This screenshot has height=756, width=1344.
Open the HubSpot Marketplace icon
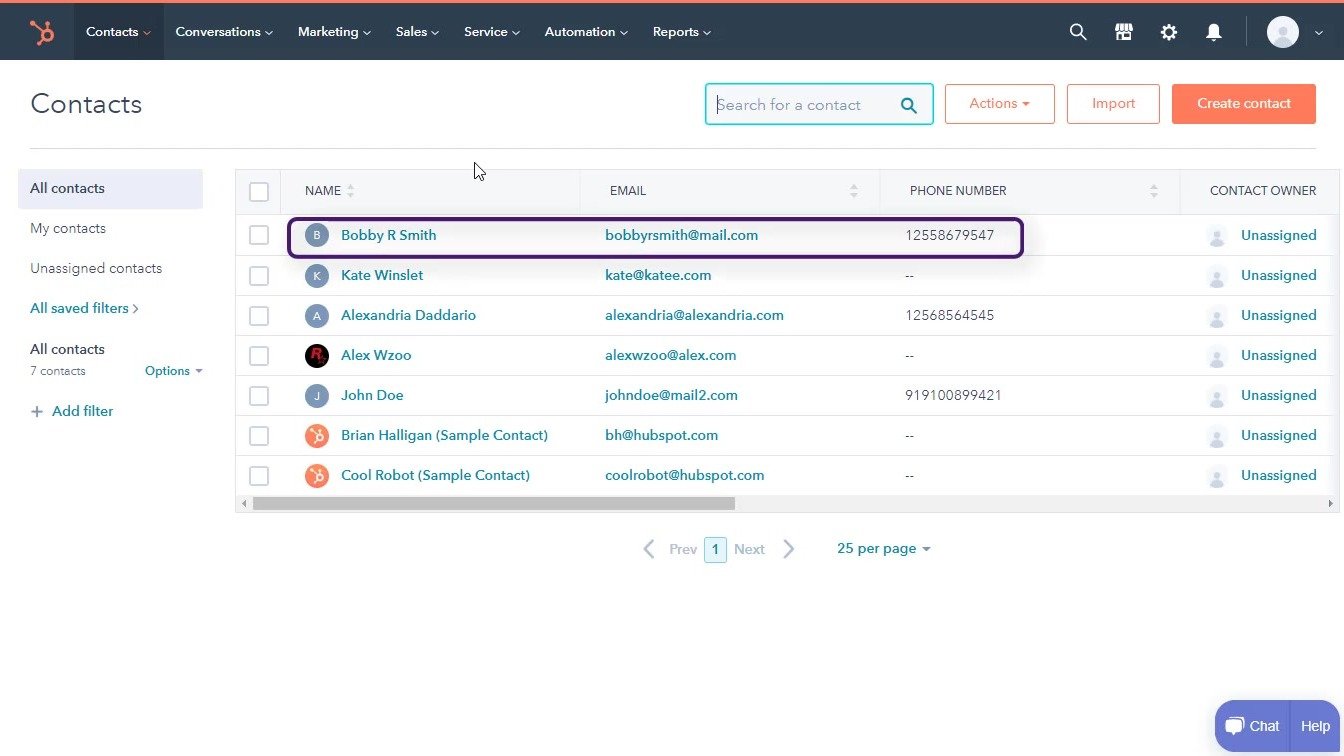click(1123, 31)
